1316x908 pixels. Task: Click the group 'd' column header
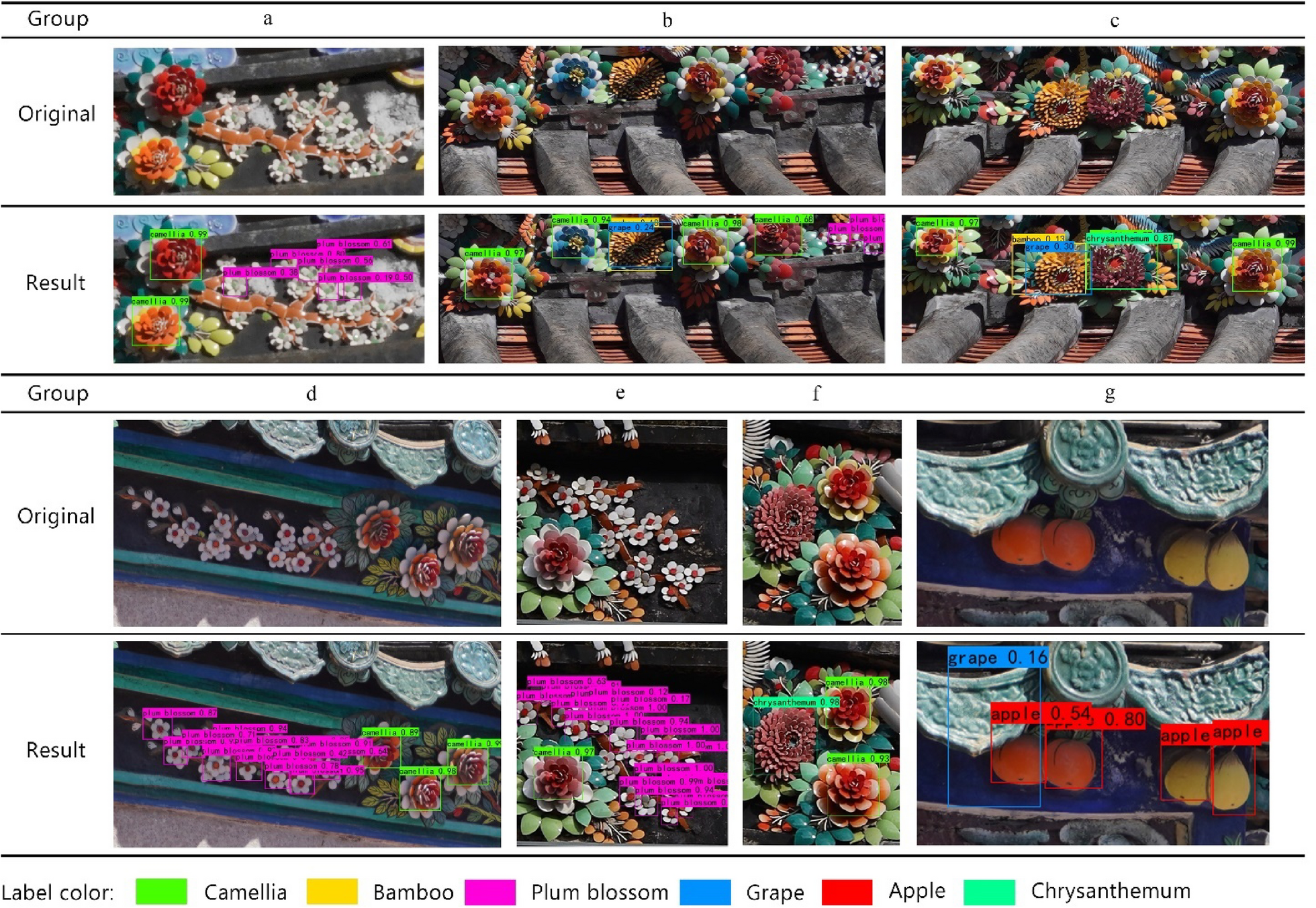tap(311, 393)
